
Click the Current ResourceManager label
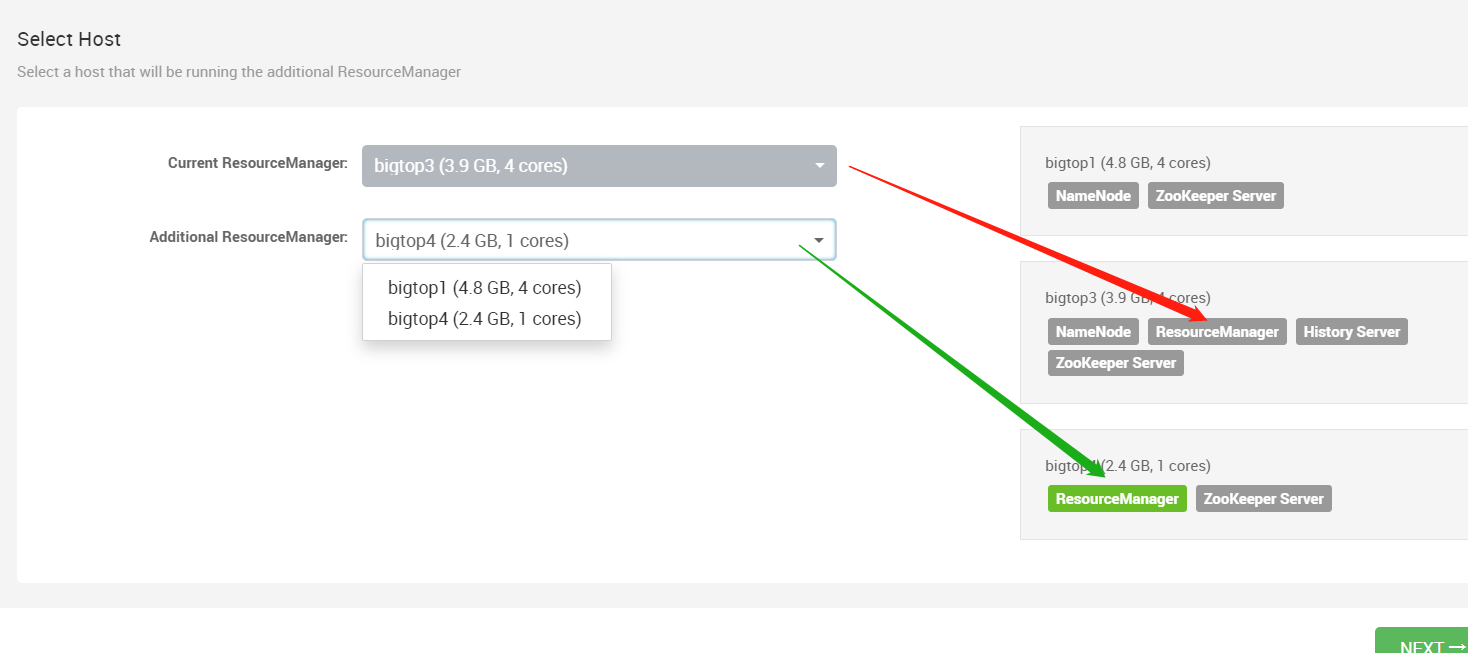tap(258, 163)
